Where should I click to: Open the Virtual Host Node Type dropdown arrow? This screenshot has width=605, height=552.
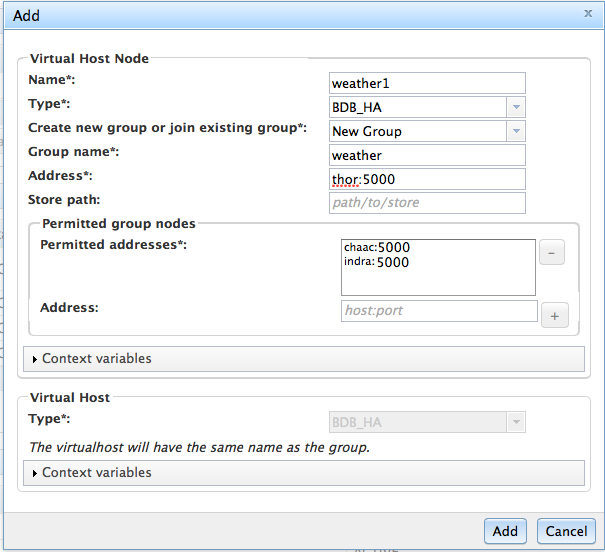pyautogui.click(x=515, y=107)
